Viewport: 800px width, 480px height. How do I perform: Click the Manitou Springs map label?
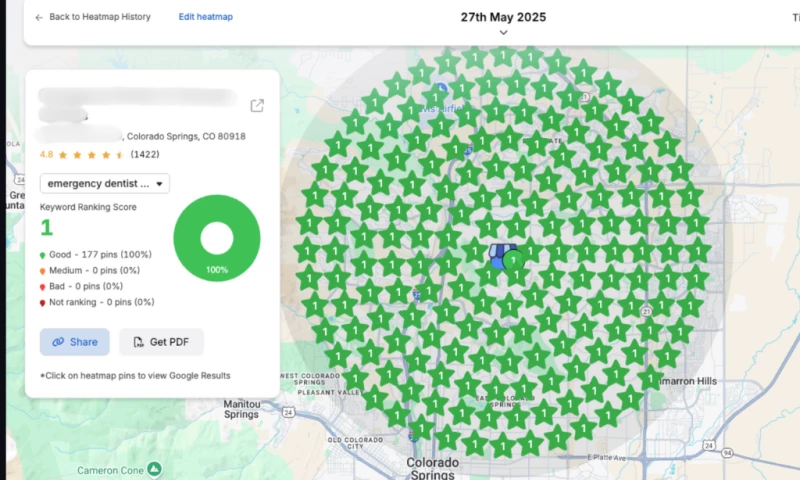(241, 408)
